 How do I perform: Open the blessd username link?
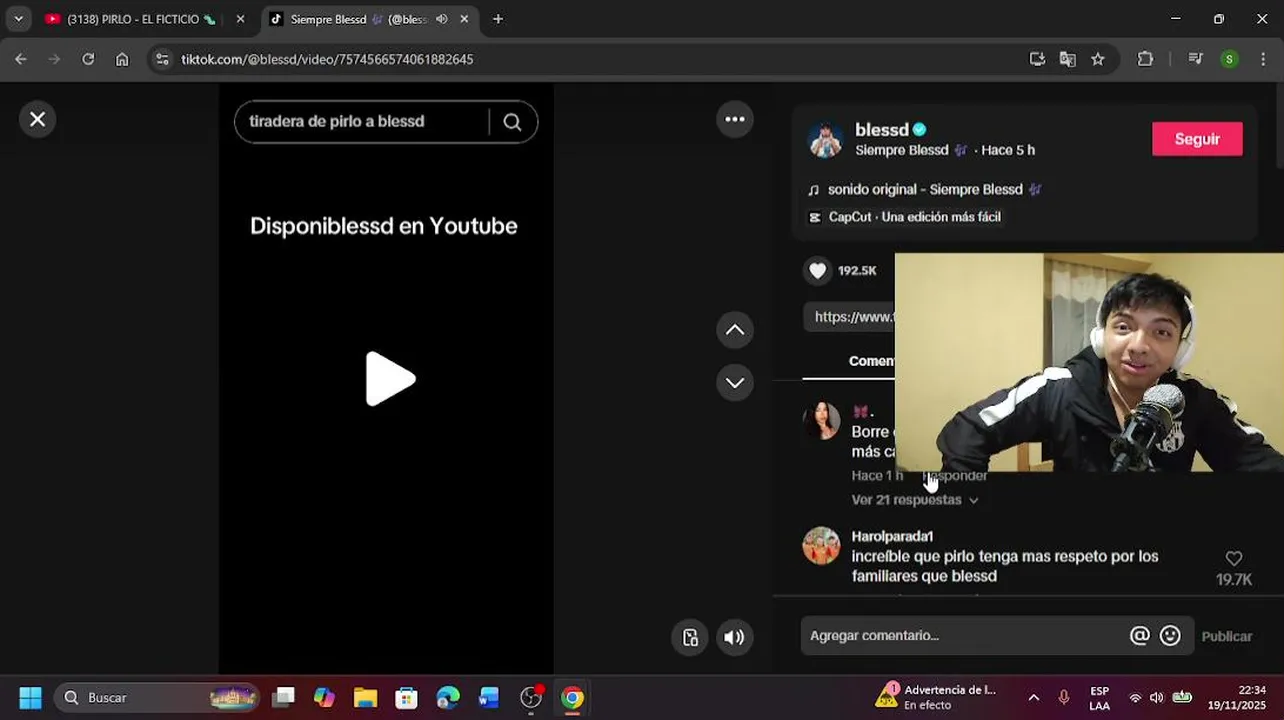point(882,129)
